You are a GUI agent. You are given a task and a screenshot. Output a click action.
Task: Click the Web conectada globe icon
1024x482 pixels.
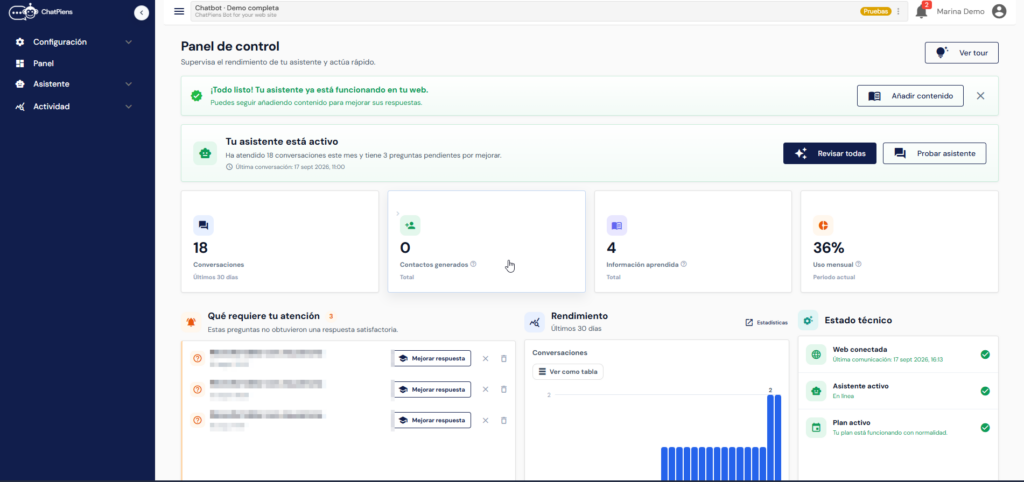pos(816,355)
